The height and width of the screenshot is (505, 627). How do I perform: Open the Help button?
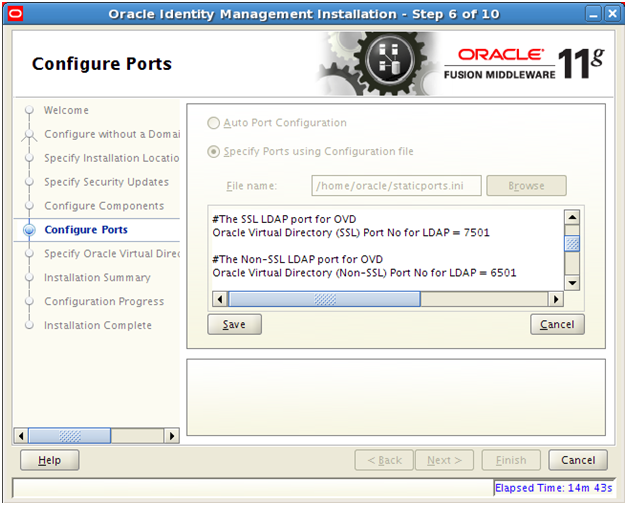click(50, 460)
